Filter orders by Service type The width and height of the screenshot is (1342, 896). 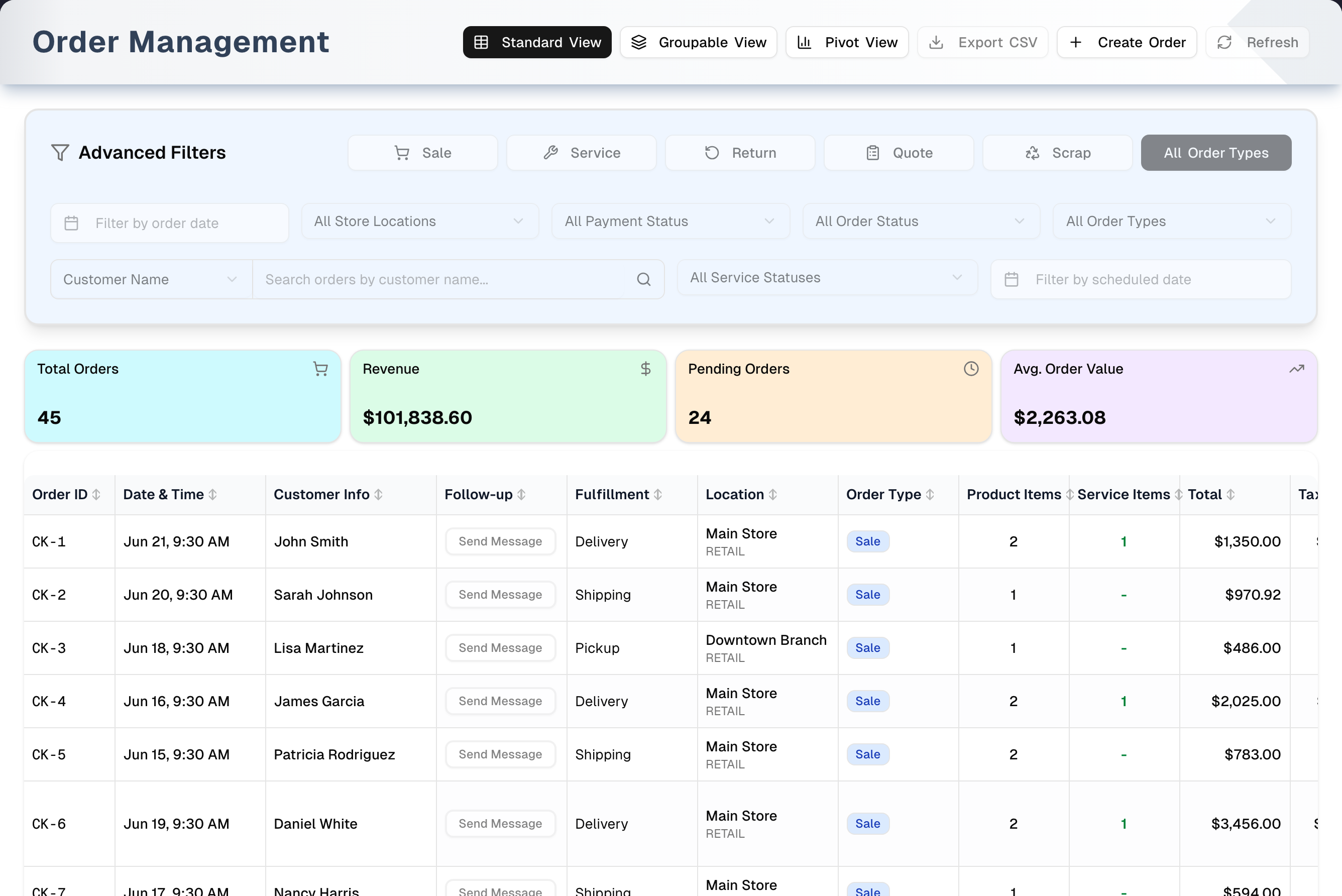(x=582, y=153)
